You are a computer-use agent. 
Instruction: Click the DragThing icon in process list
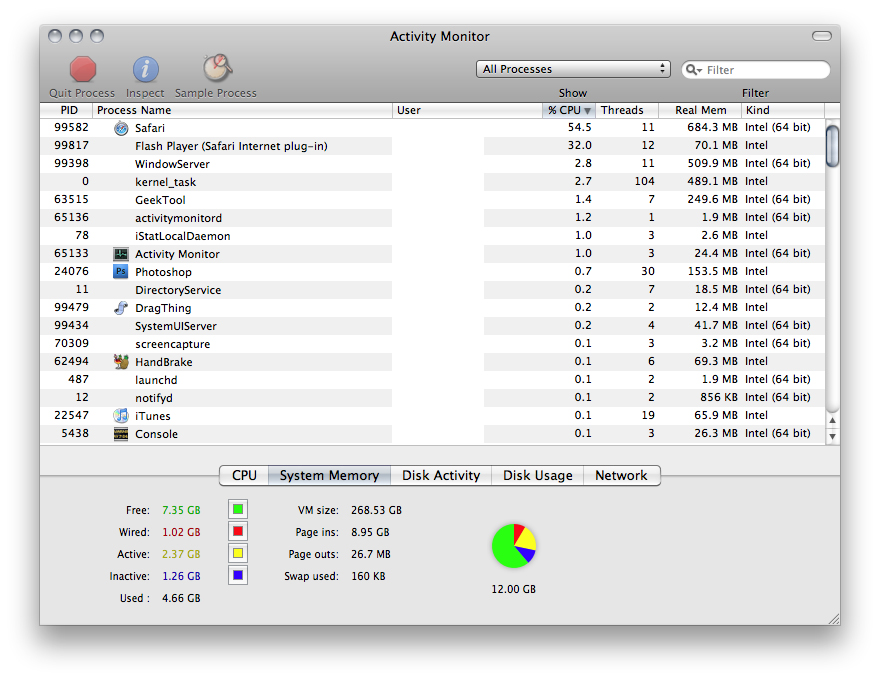click(121, 307)
